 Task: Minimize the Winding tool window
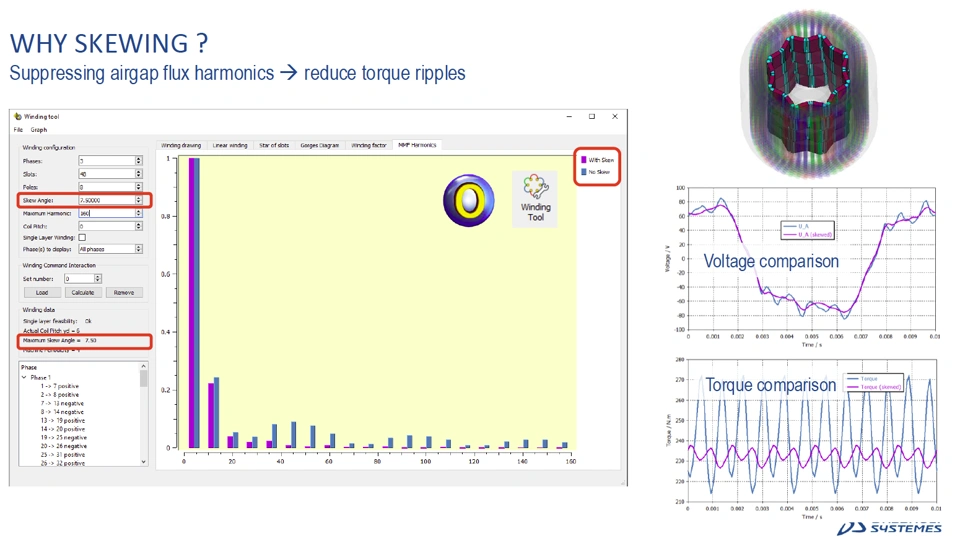tap(569, 116)
